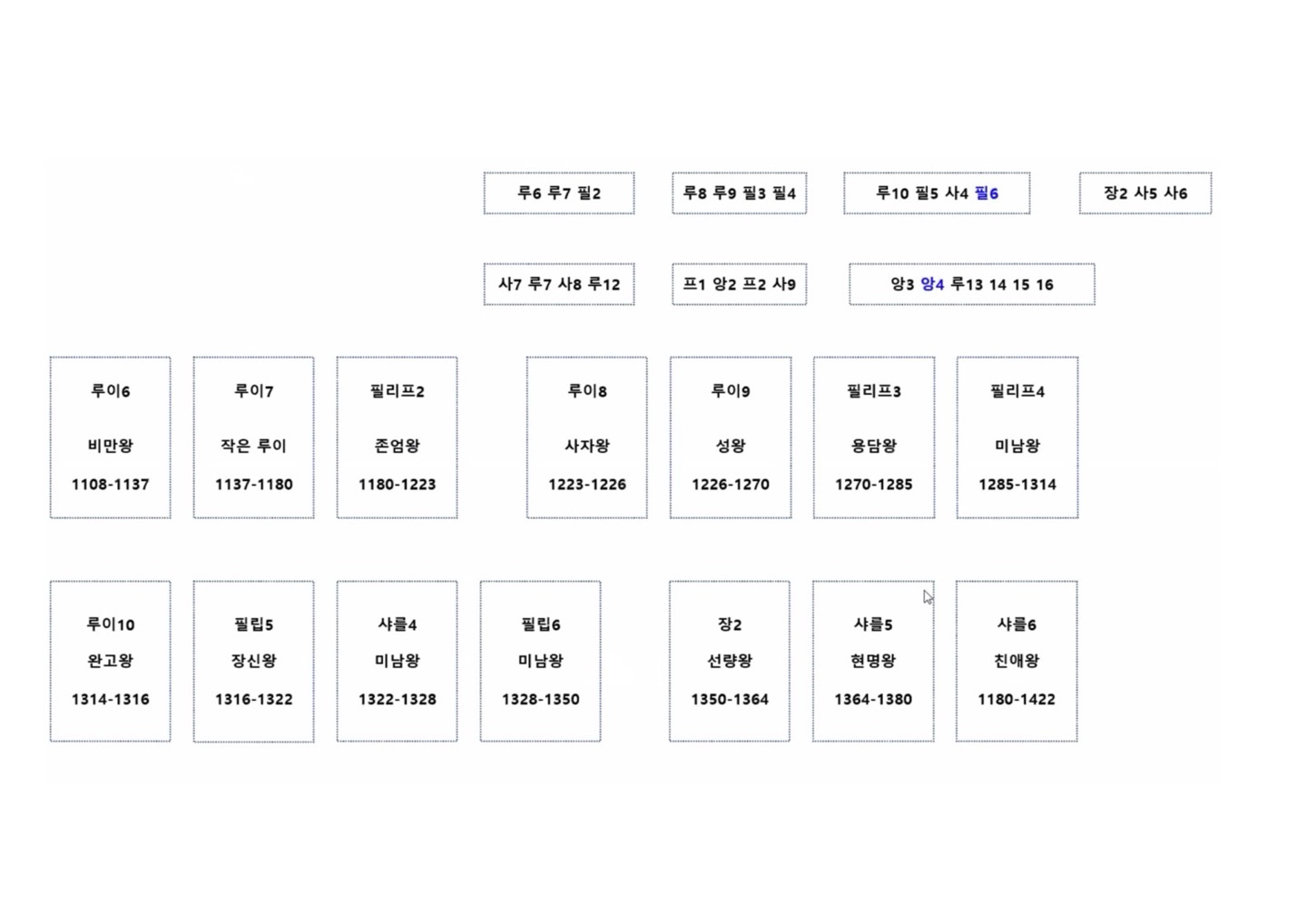Click the 필립5 장신왕 box
Screen dimensions: 1307x924
point(253,661)
